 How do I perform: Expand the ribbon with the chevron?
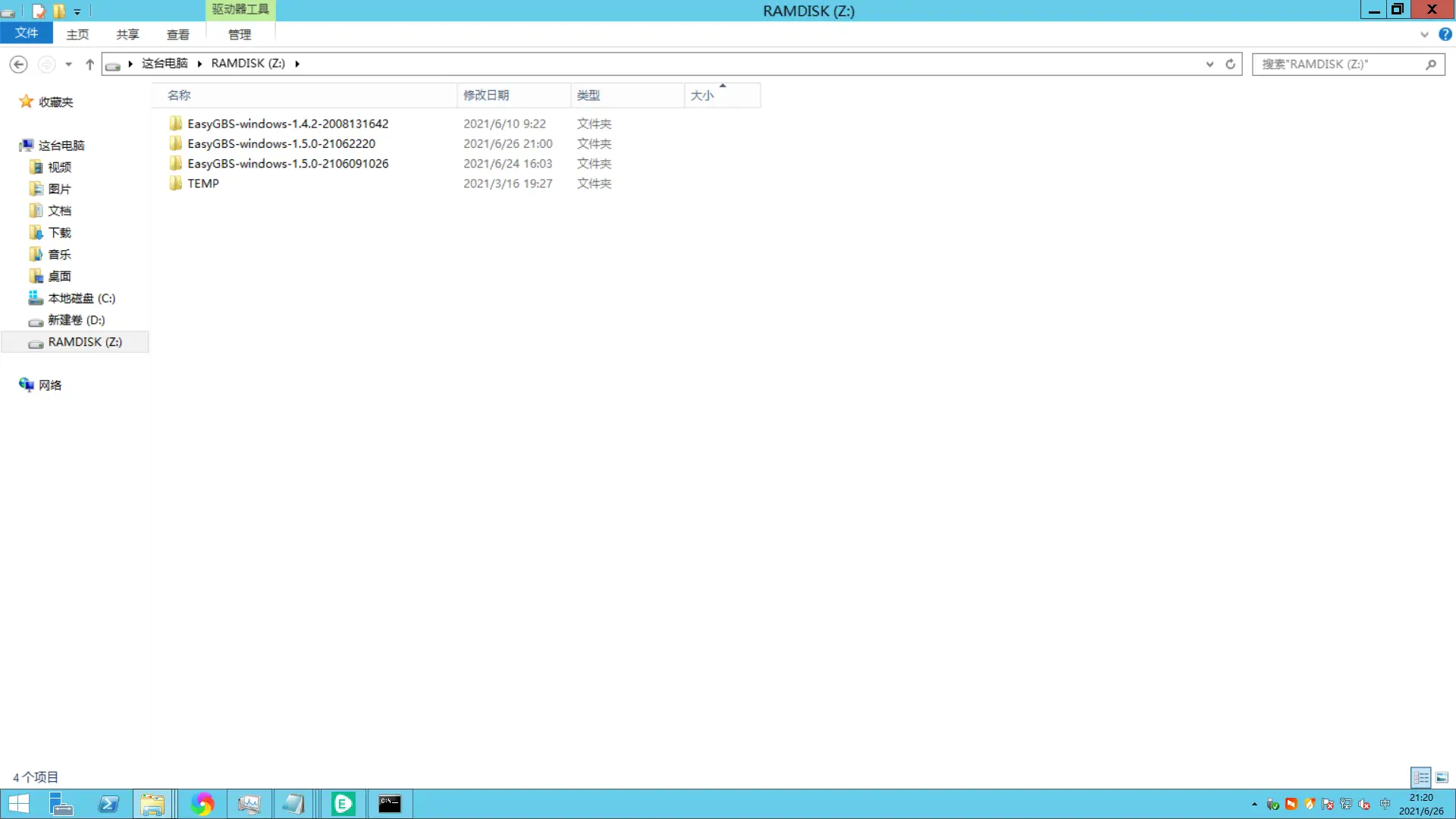(x=1424, y=34)
